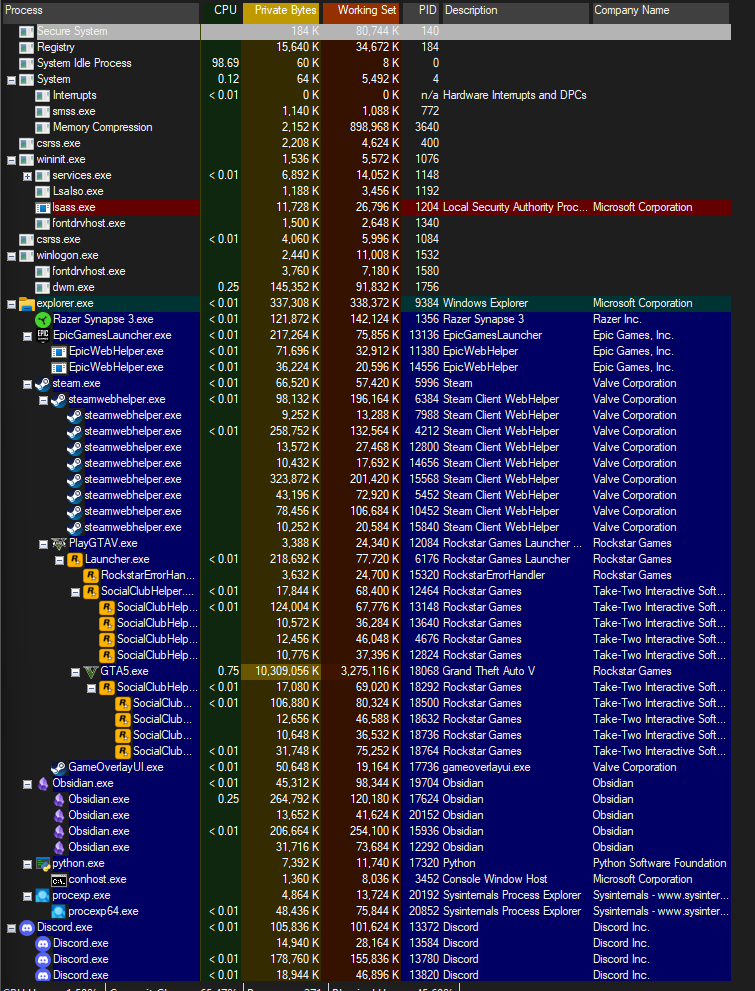Viewport: 755px width, 991px height.
Task: Select the Lsalso.exe process
Action: 365,191
